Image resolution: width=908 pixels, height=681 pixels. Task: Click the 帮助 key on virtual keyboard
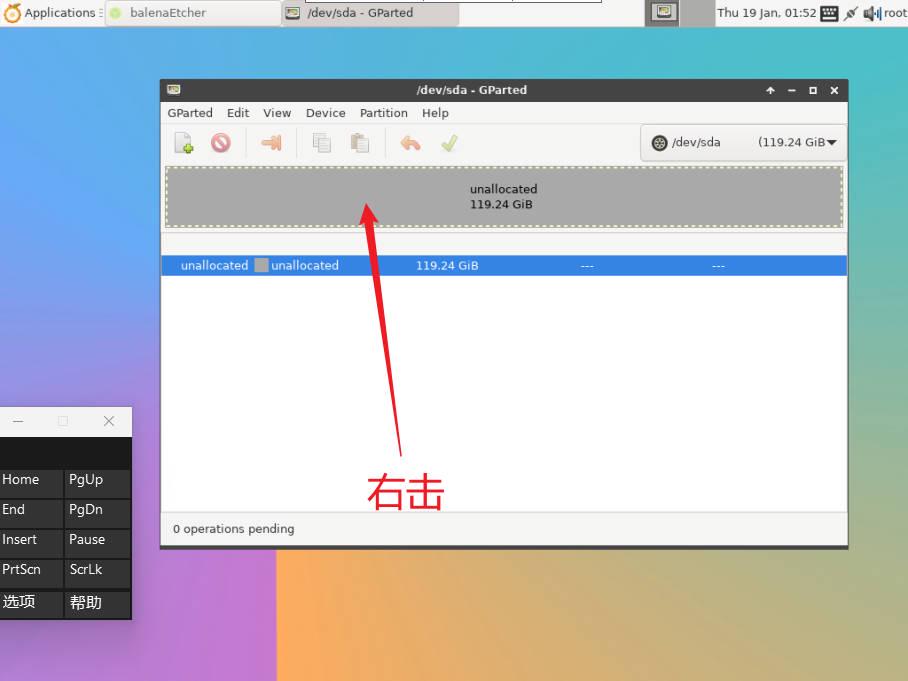point(98,605)
